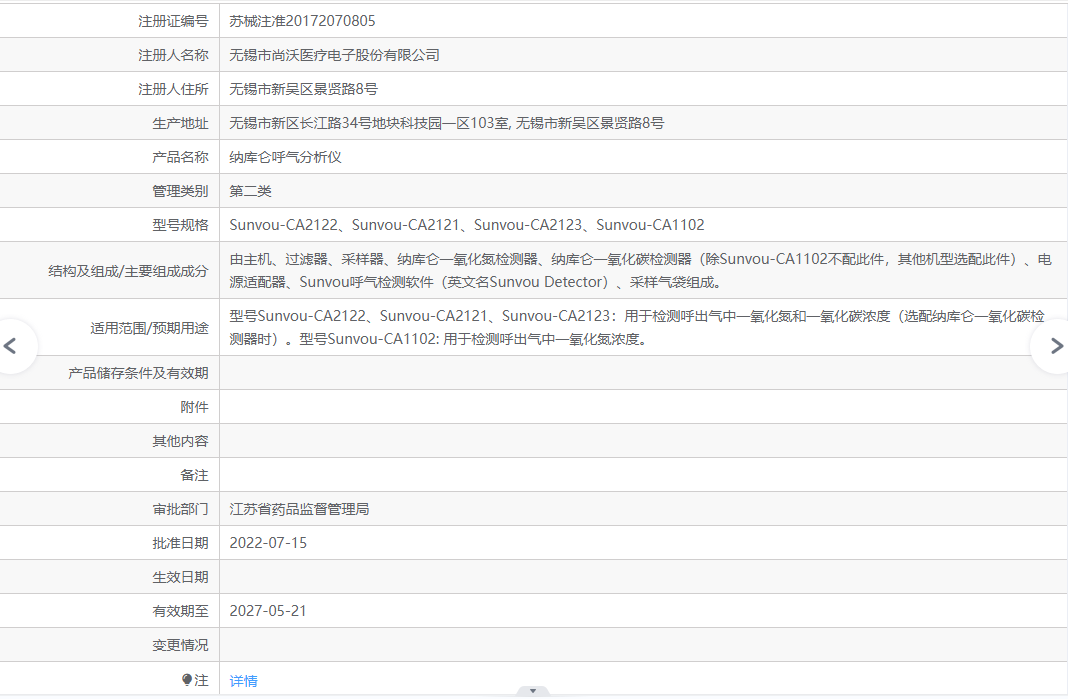Click the 产品储存条件及有效期 label

(138, 373)
